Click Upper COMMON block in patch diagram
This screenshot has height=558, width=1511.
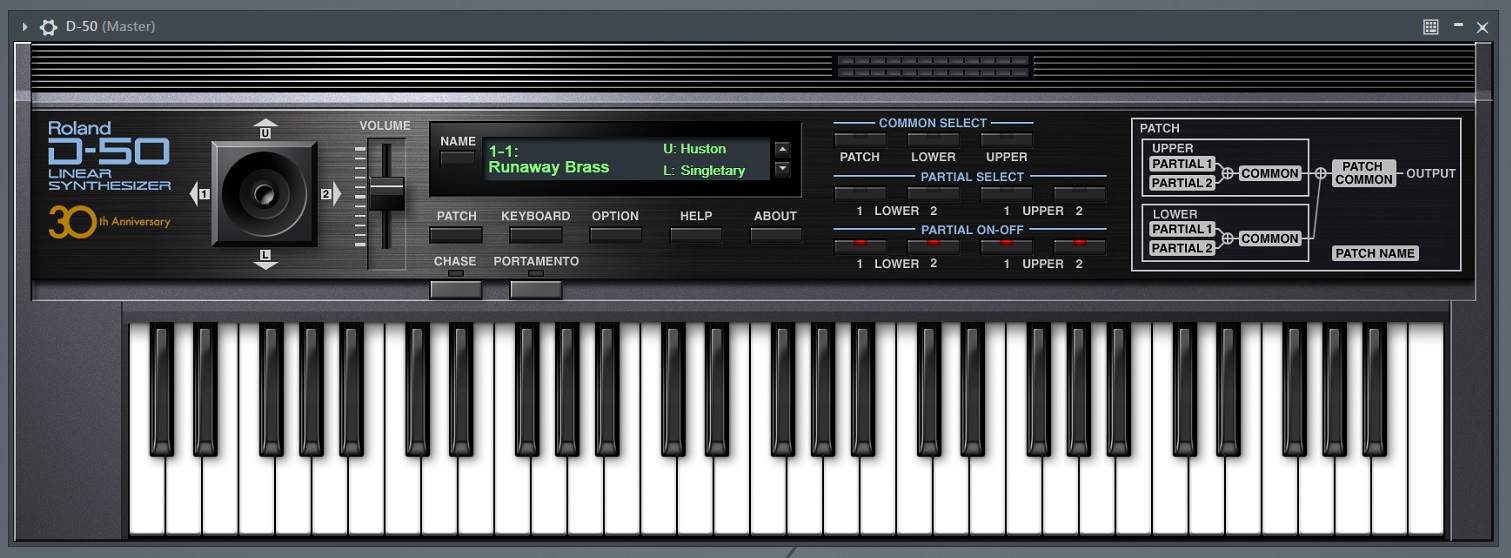click(1270, 174)
